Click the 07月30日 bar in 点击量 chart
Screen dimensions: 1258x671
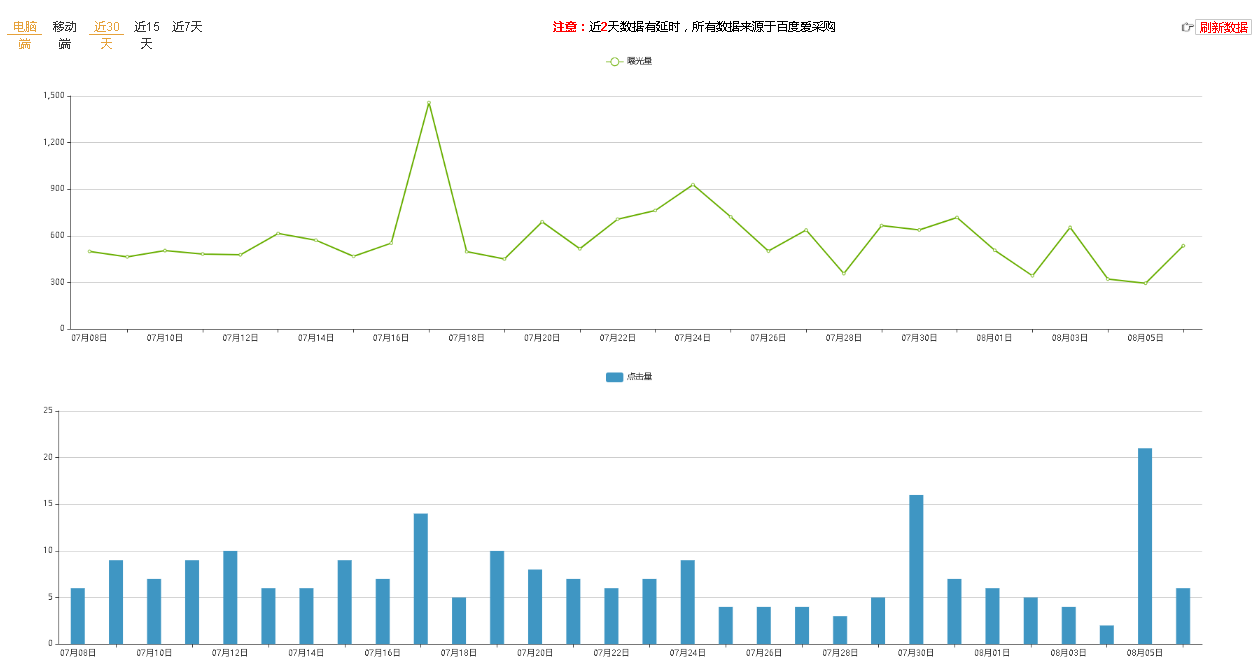[916, 569]
